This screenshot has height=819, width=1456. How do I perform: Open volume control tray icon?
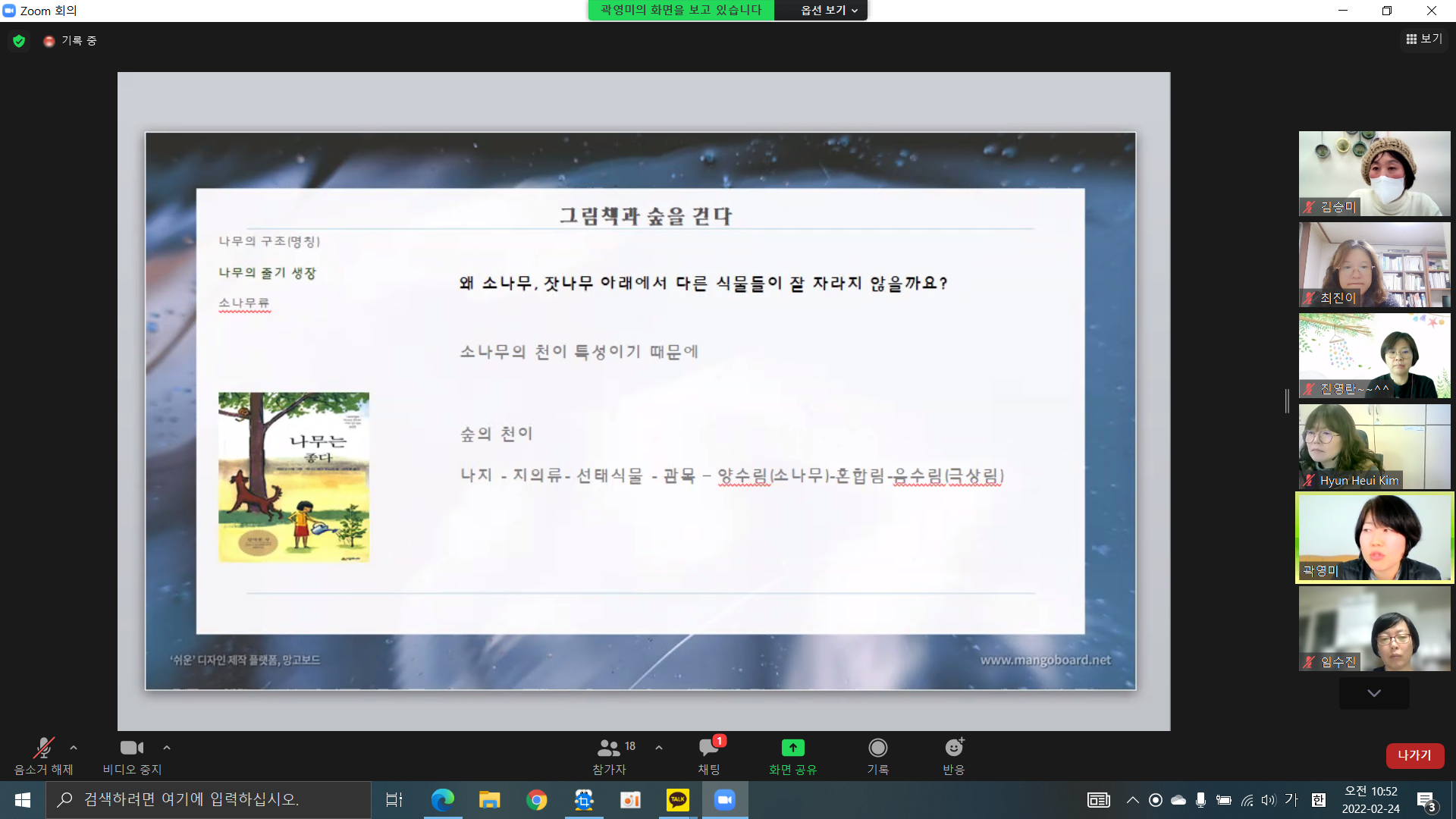[x=1269, y=800]
